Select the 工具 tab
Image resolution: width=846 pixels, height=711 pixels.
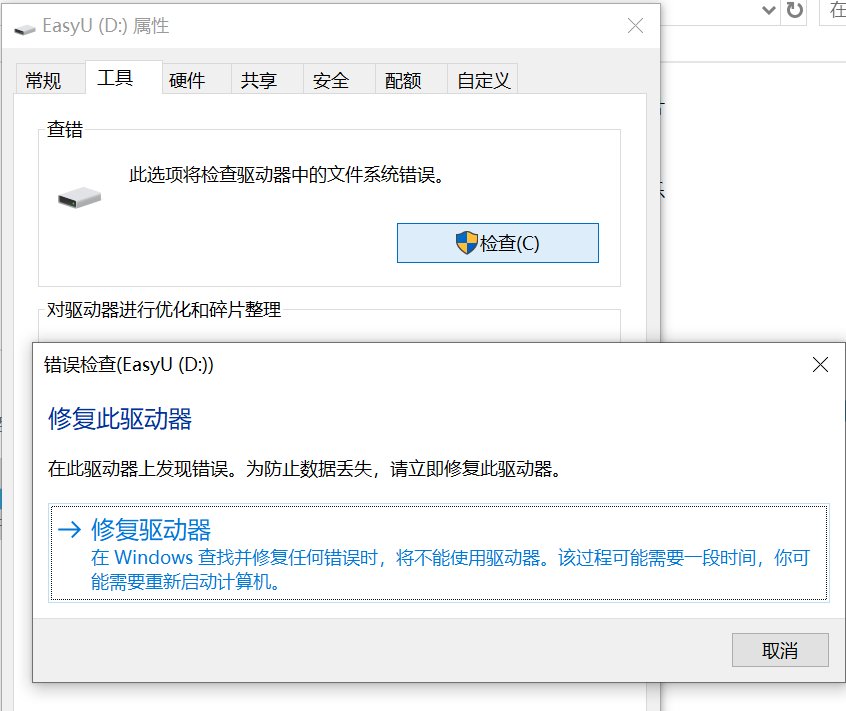tap(115, 78)
